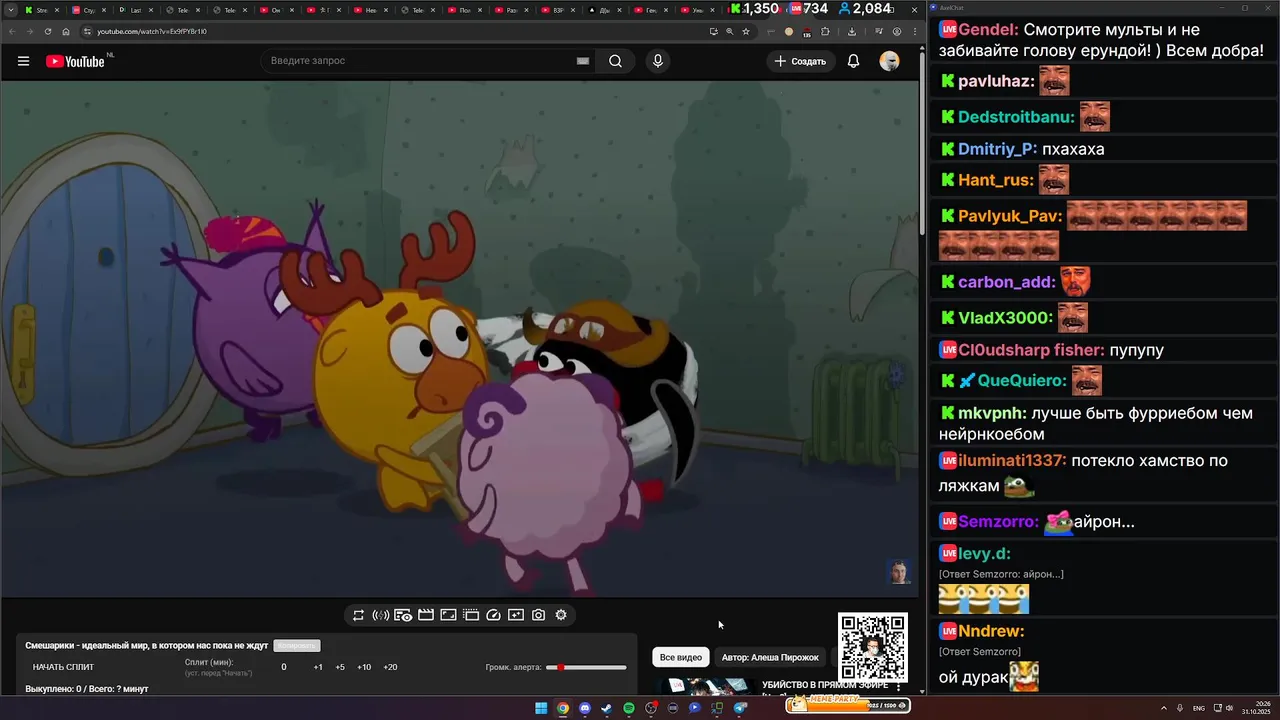Click the video title 'Смешарики - идеальный мир'

point(147,646)
